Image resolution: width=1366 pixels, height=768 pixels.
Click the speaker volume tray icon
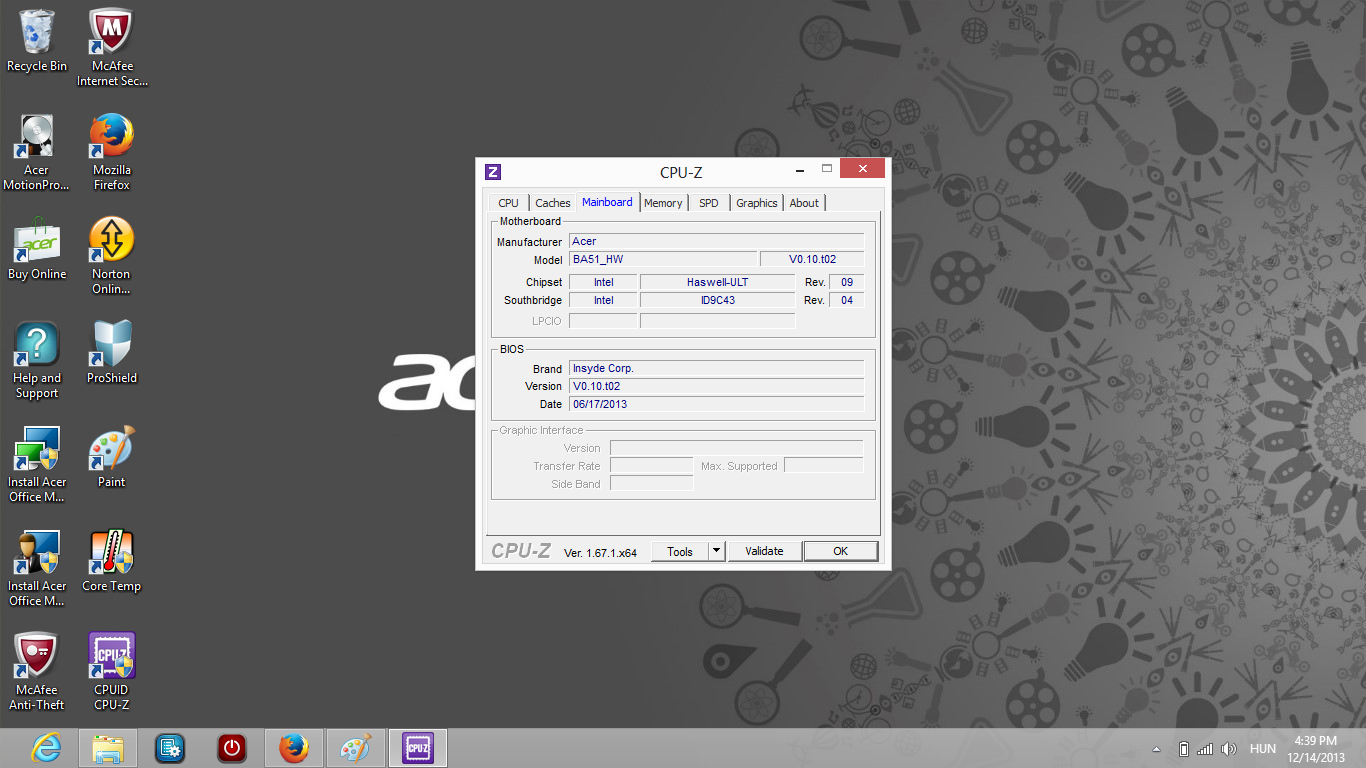click(x=1228, y=749)
